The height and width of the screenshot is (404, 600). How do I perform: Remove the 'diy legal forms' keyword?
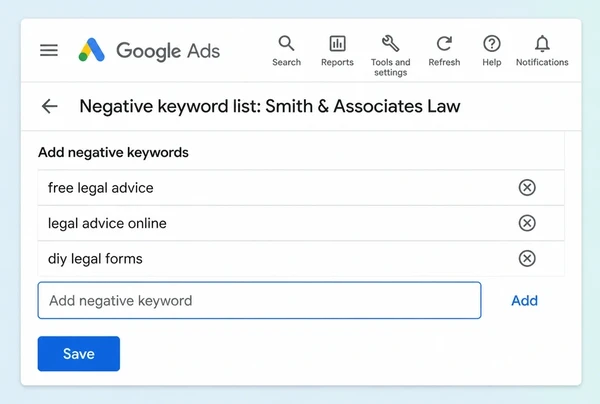(527, 259)
